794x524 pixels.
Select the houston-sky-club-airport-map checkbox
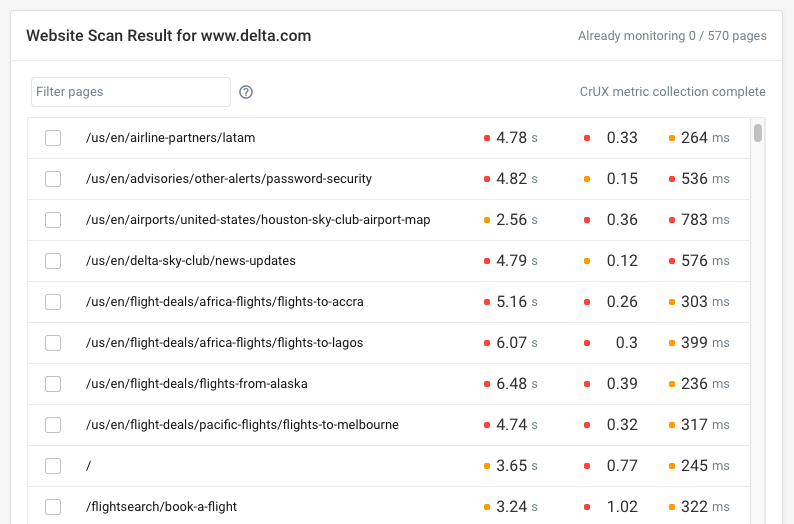(x=53, y=220)
